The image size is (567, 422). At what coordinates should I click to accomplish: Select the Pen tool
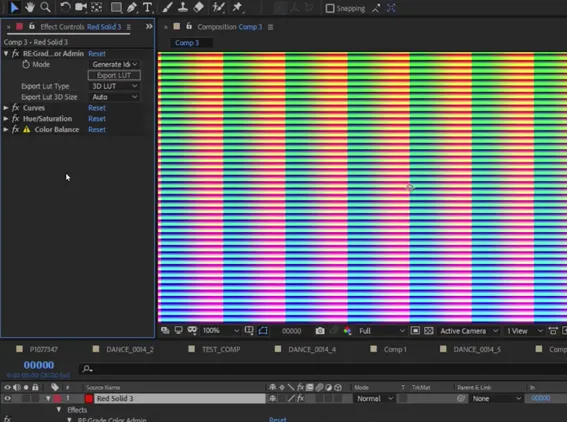point(132,8)
